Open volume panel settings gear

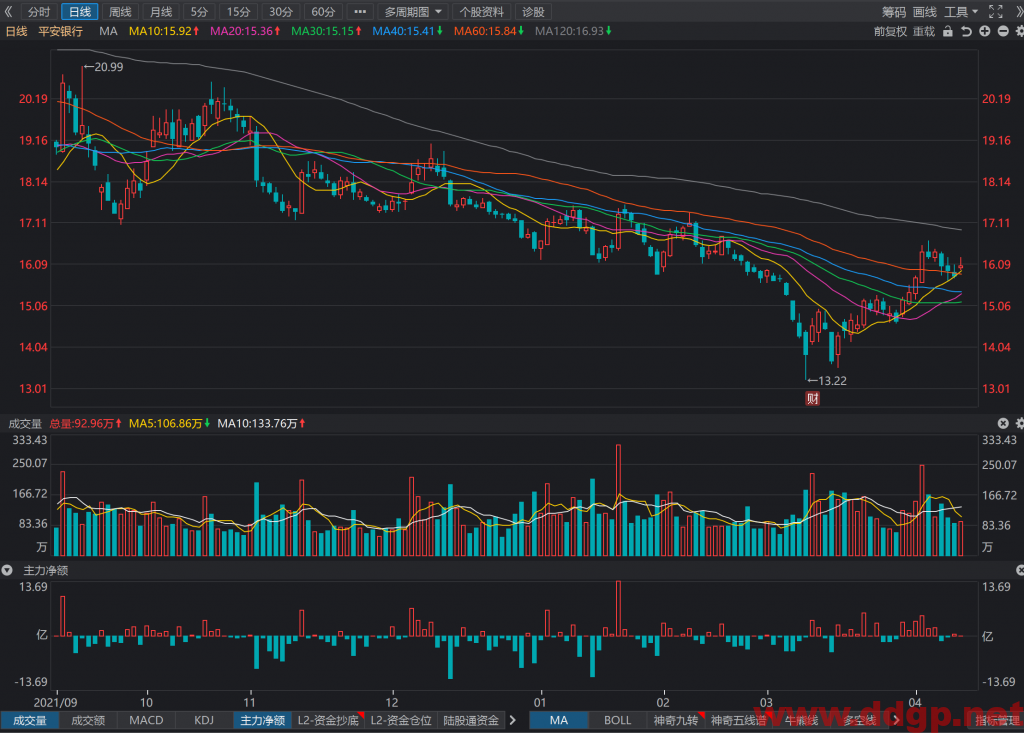click(x=1019, y=423)
